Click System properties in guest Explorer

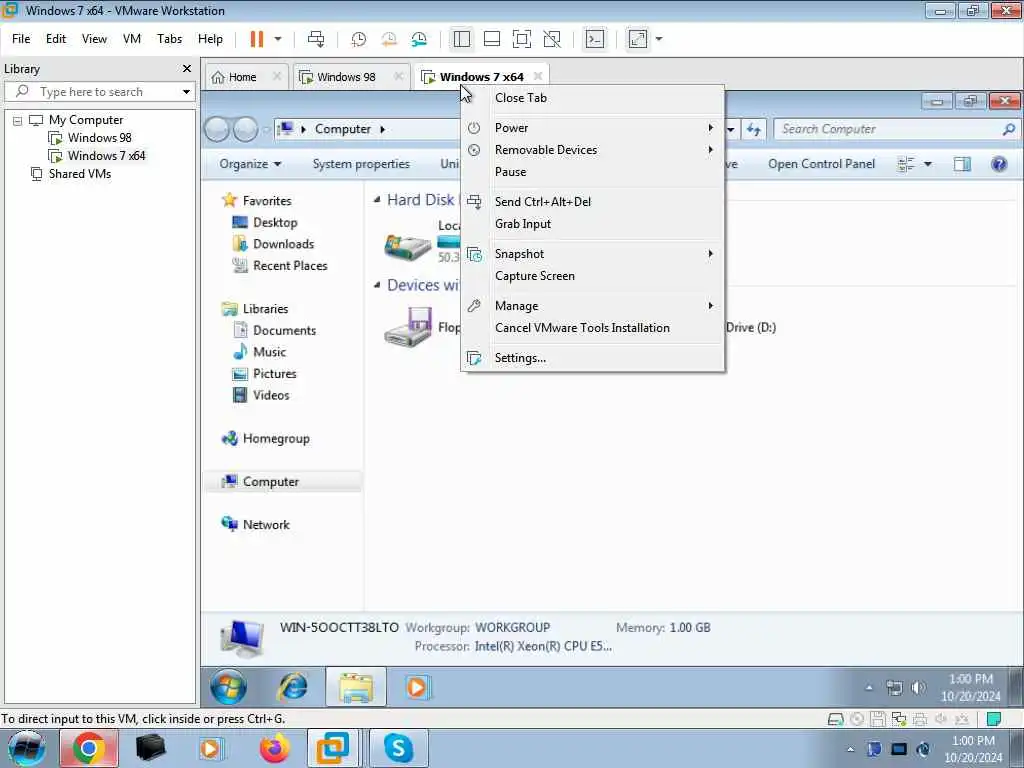pos(361,164)
